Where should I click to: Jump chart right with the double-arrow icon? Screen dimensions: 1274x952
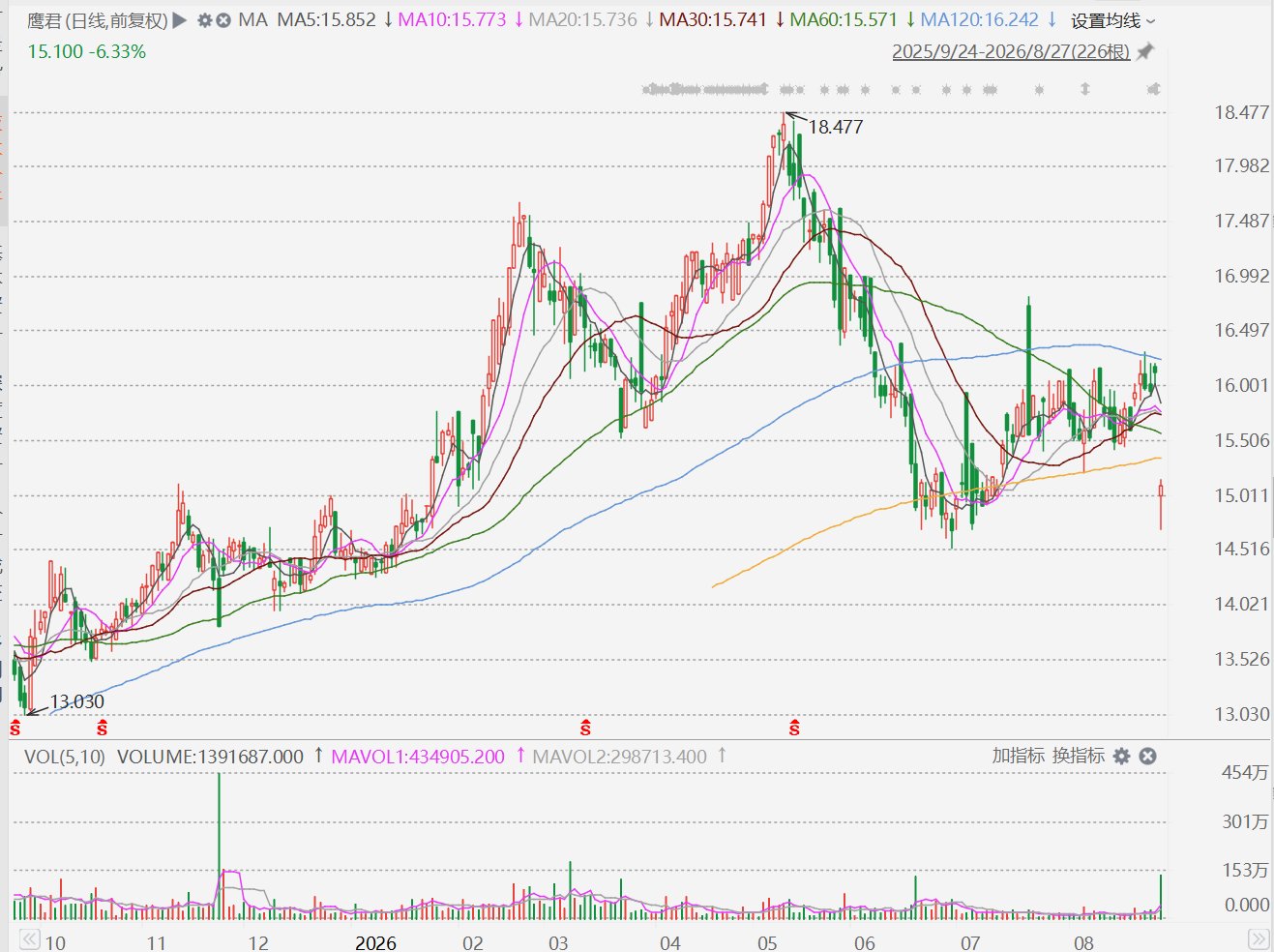click(1258, 939)
